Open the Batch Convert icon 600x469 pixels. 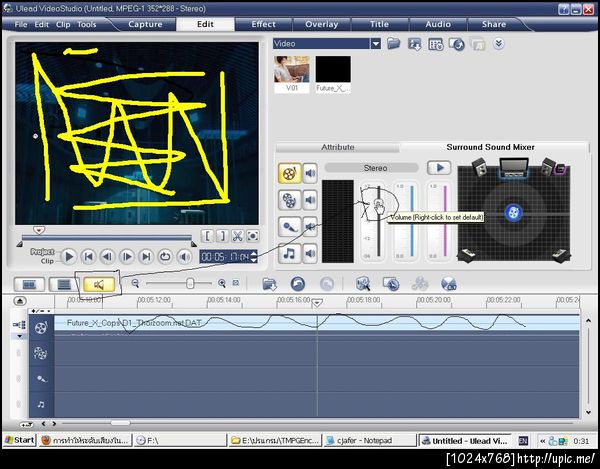pyautogui.click(x=363, y=284)
